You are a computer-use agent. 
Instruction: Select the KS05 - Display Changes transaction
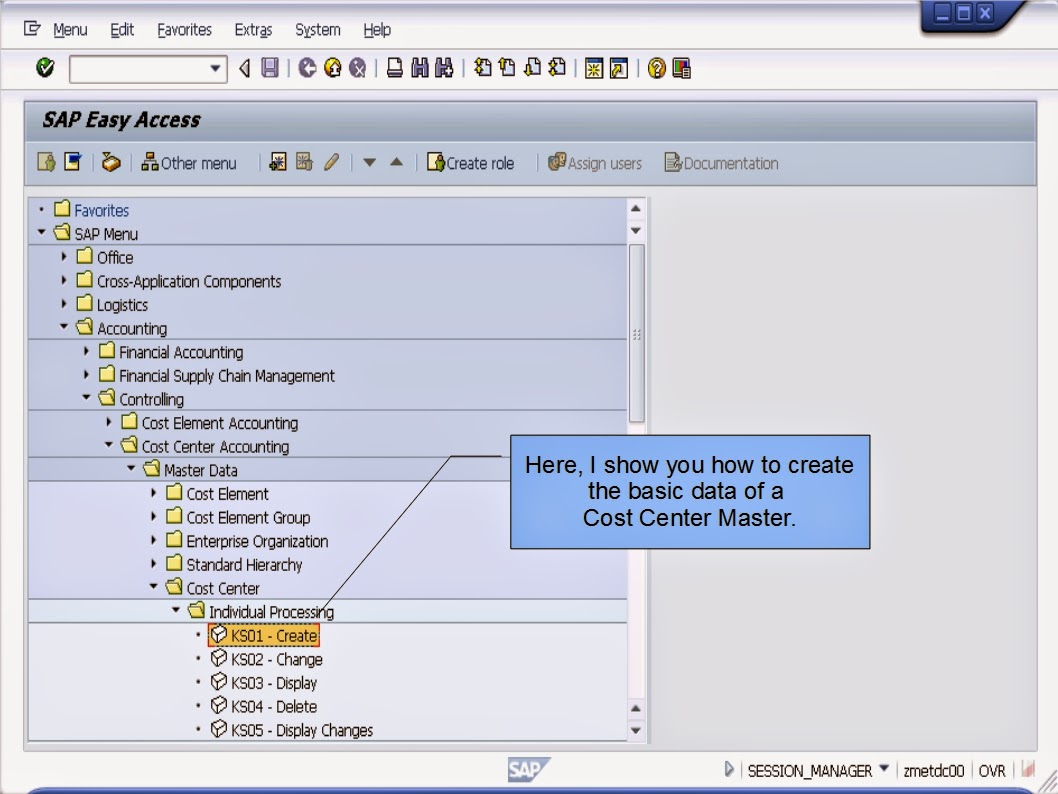291,730
